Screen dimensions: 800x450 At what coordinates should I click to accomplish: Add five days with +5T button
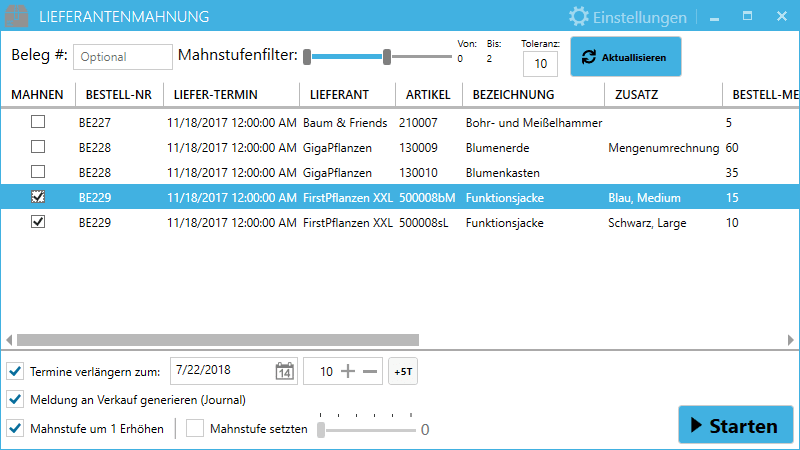pyautogui.click(x=403, y=372)
